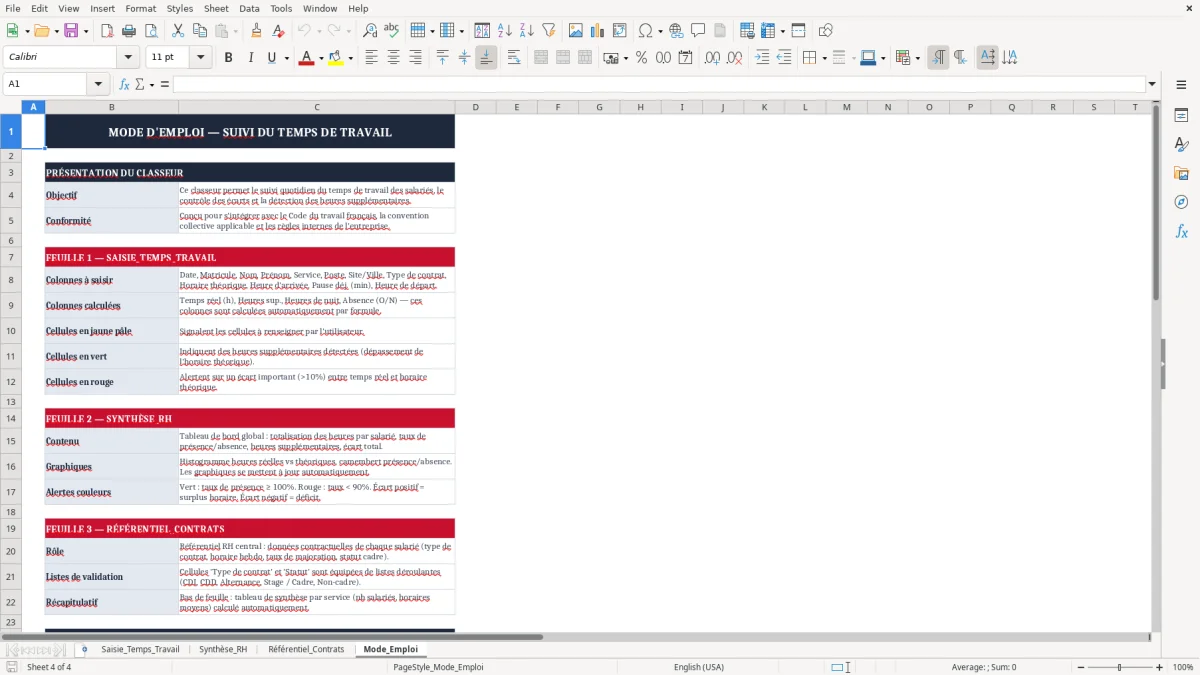Open the Function Wizard next to the Name Box

click(124, 84)
